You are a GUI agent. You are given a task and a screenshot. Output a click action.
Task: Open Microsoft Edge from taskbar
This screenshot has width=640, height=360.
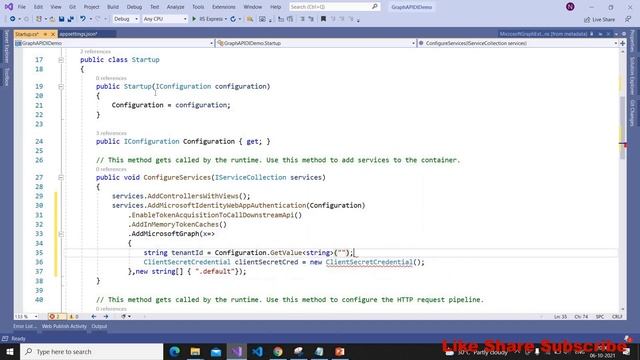pos(175,351)
